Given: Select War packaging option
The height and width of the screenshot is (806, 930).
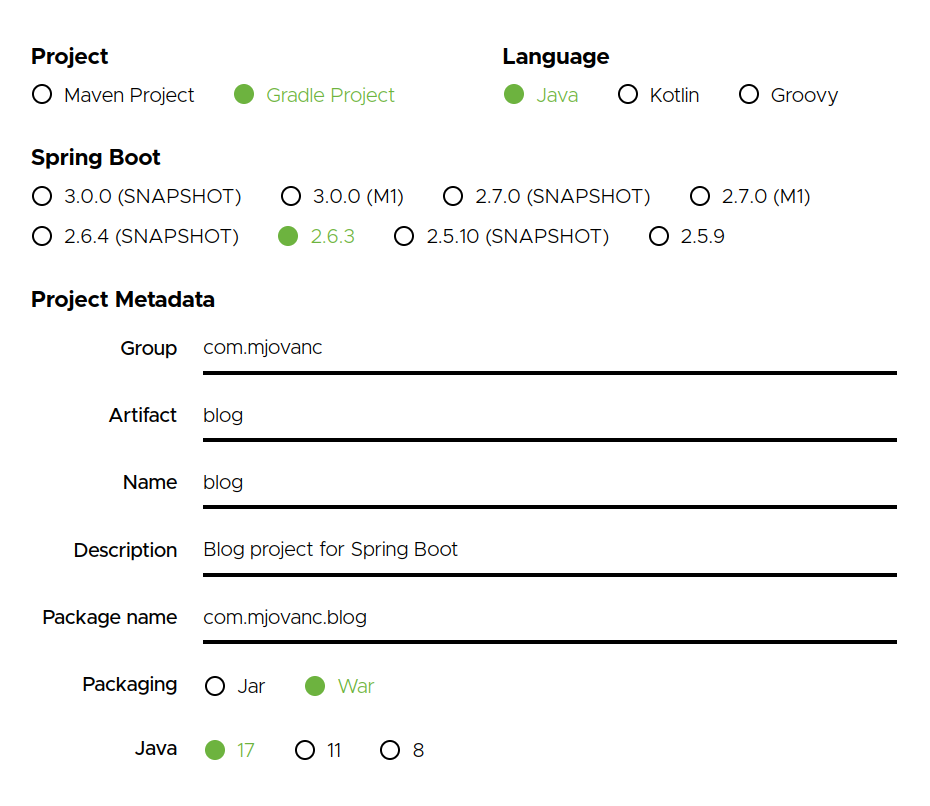Looking at the screenshot, I should (x=315, y=686).
